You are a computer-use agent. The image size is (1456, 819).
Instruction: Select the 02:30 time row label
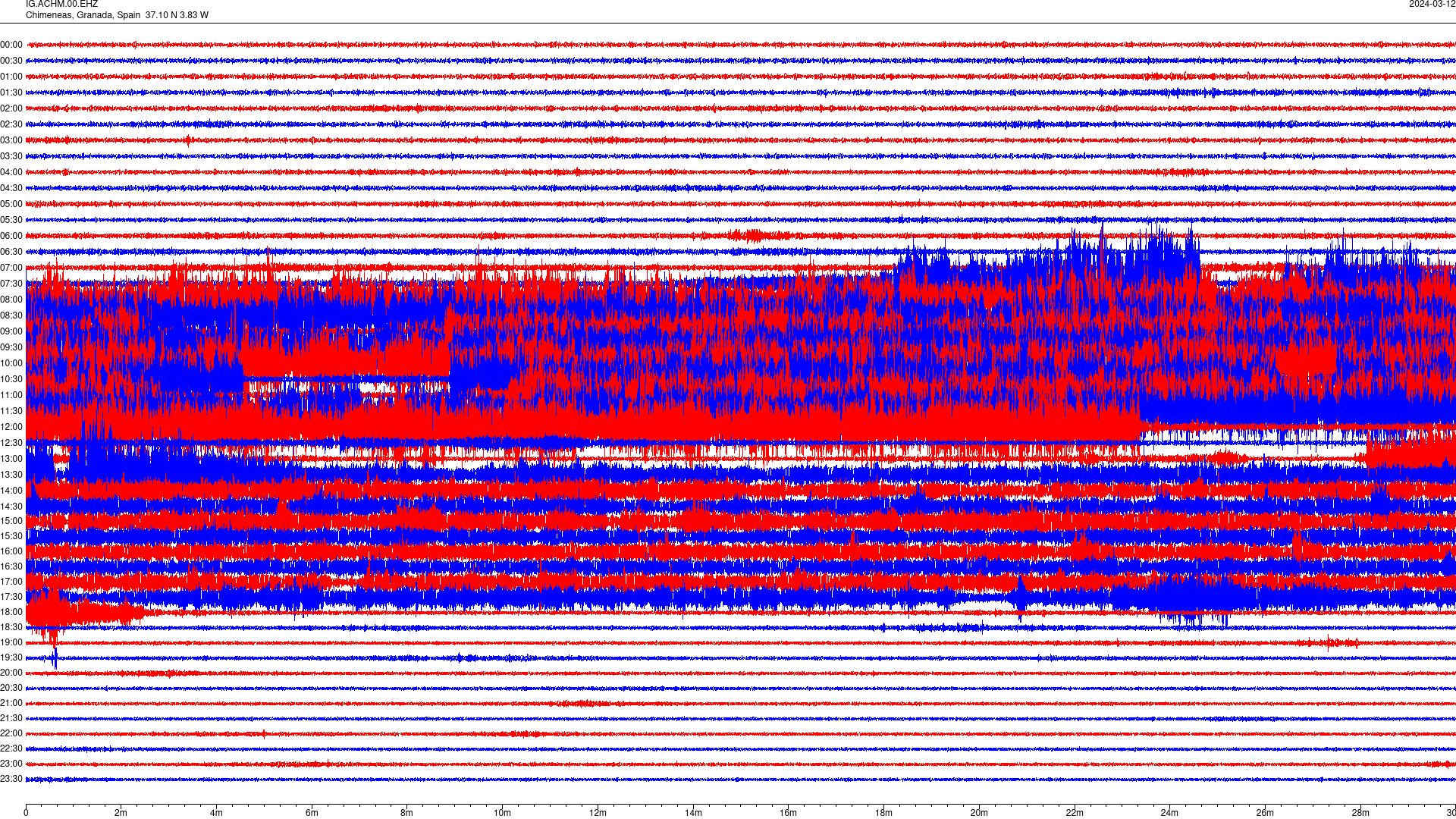click(x=11, y=124)
